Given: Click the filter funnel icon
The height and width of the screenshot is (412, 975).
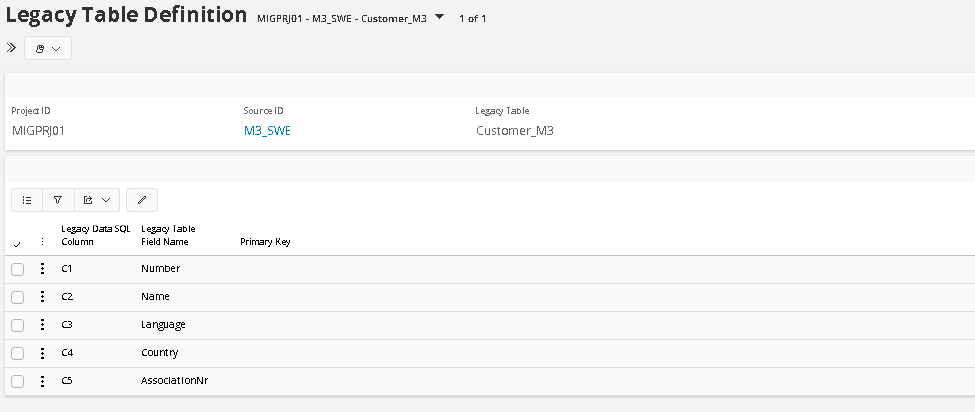Looking at the screenshot, I should coord(58,200).
